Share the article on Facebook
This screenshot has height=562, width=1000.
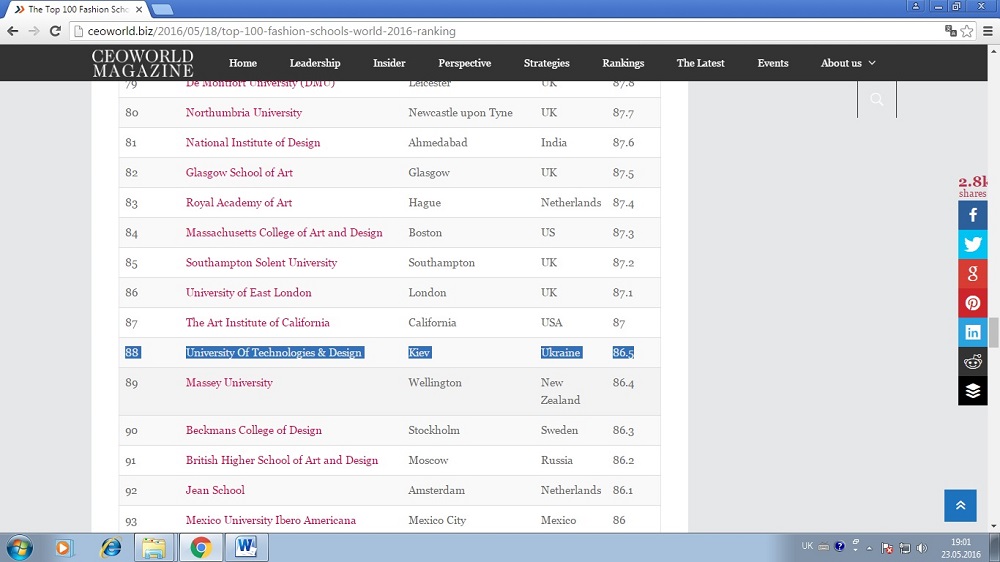(973, 215)
